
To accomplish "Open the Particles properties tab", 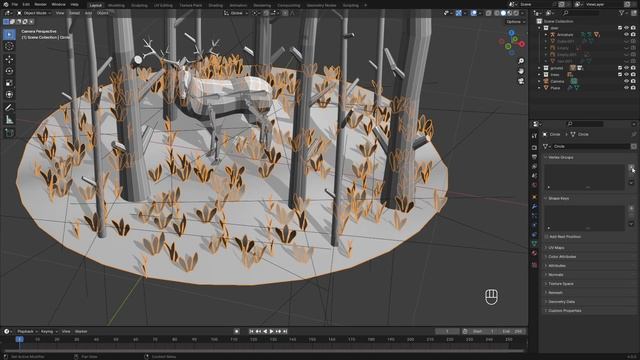I will [x=534, y=216].
